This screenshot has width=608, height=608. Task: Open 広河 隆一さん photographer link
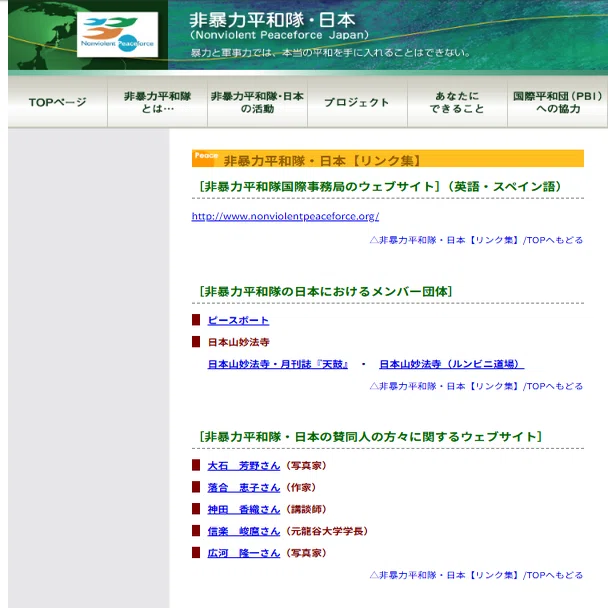tap(244, 553)
